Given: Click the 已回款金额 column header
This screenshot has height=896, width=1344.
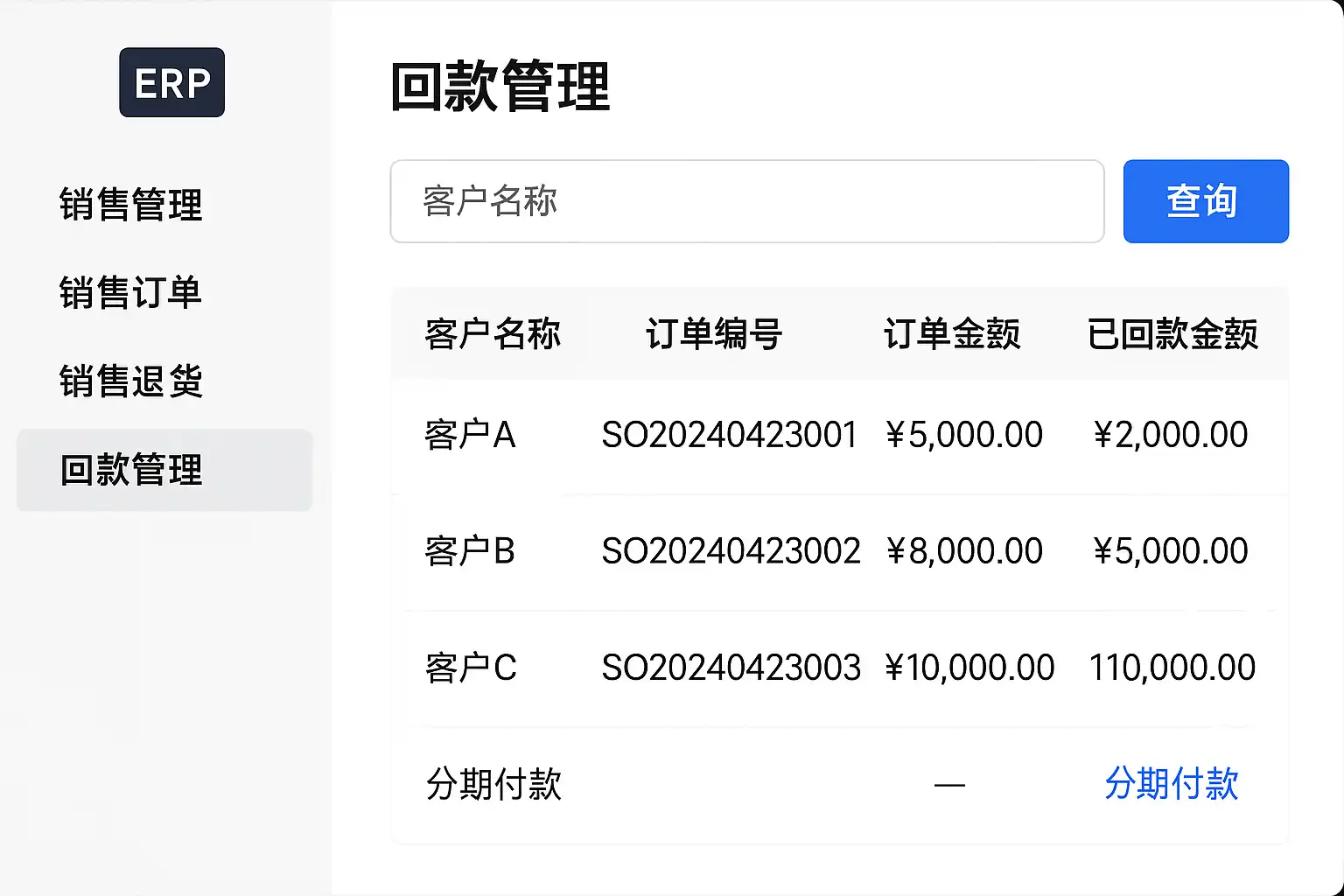Looking at the screenshot, I should click(x=1172, y=334).
